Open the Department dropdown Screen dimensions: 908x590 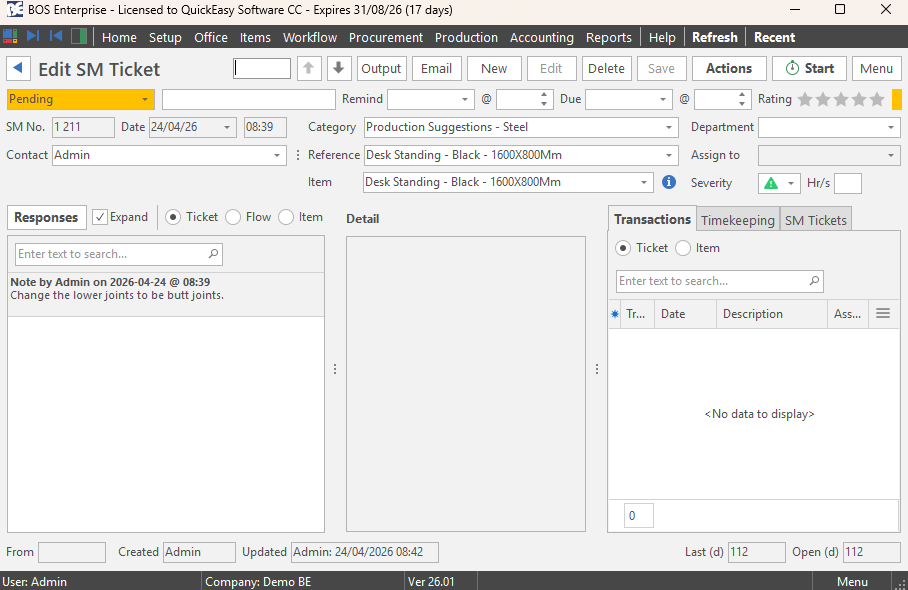tap(891, 127)
